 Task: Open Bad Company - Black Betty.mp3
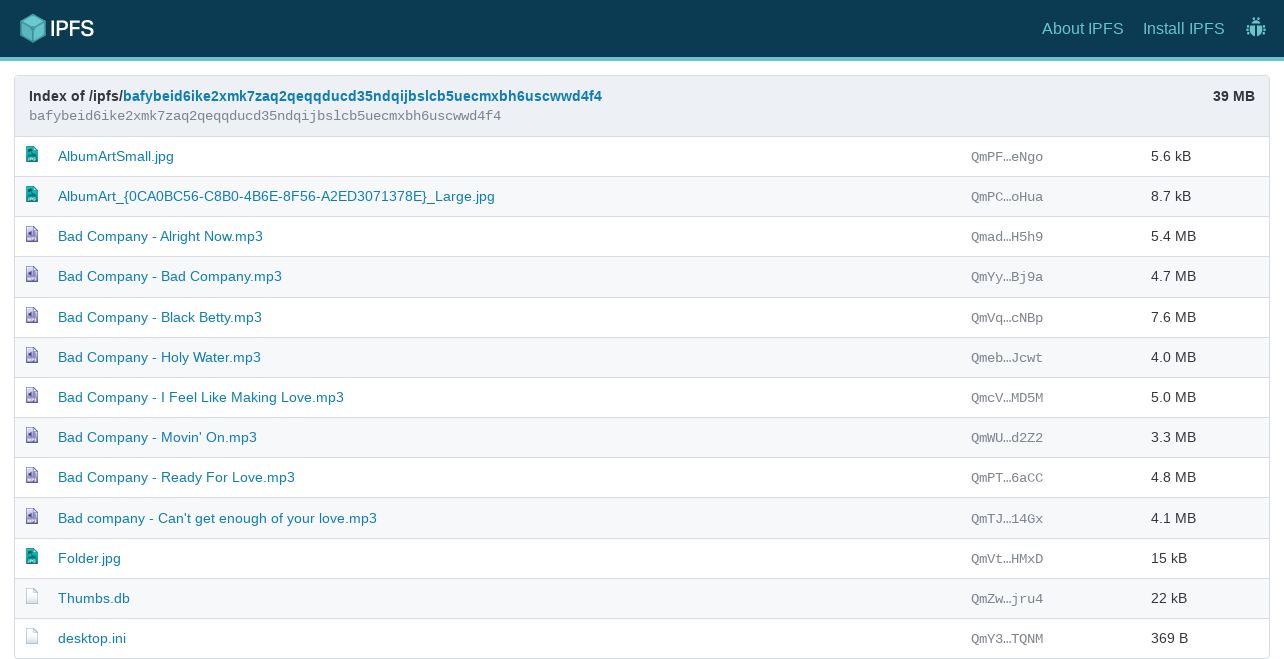pos(160,317)
